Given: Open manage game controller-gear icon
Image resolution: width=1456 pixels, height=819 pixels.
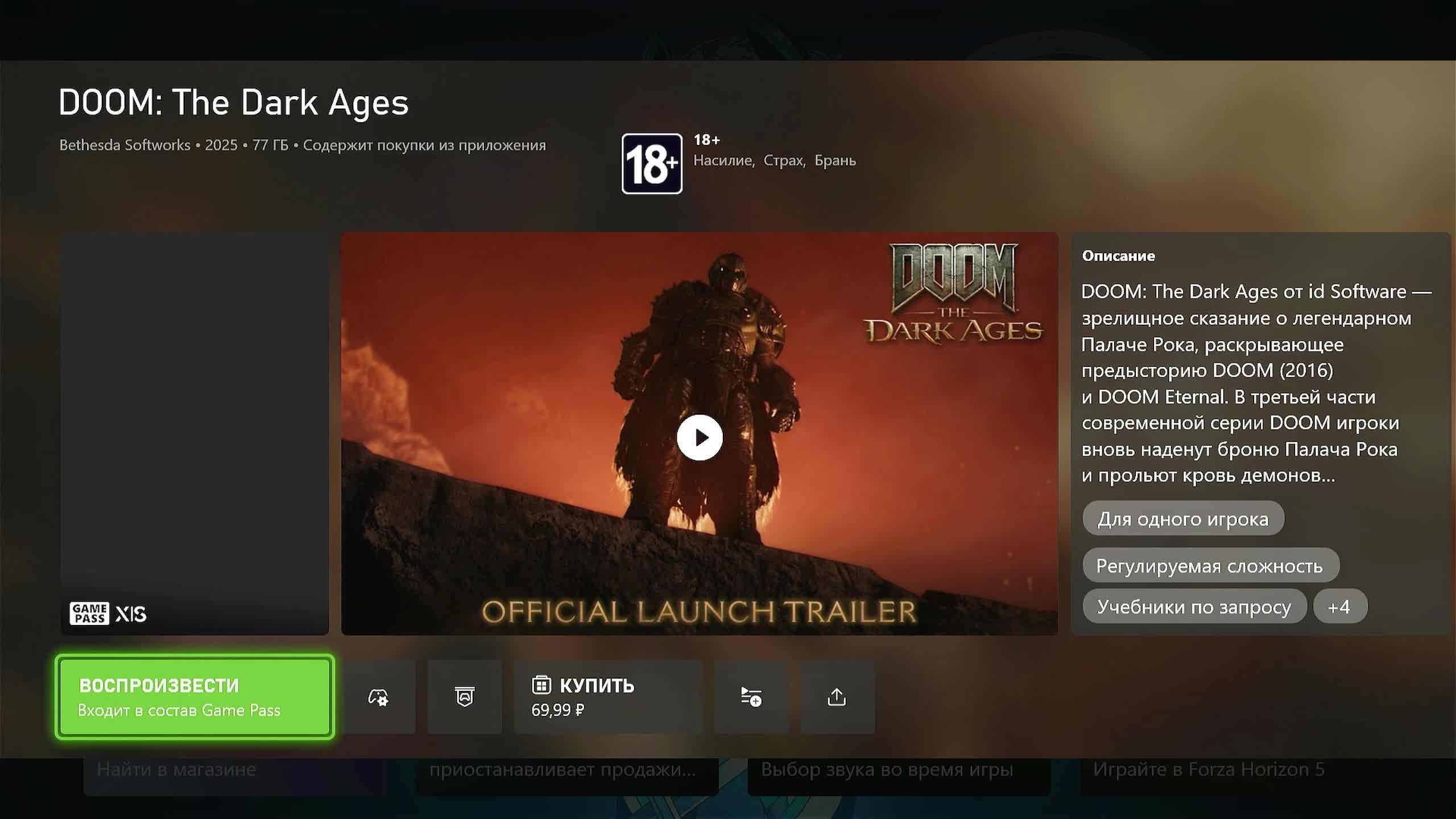Looking at the screenshot, I should click(x=378, y=697).
